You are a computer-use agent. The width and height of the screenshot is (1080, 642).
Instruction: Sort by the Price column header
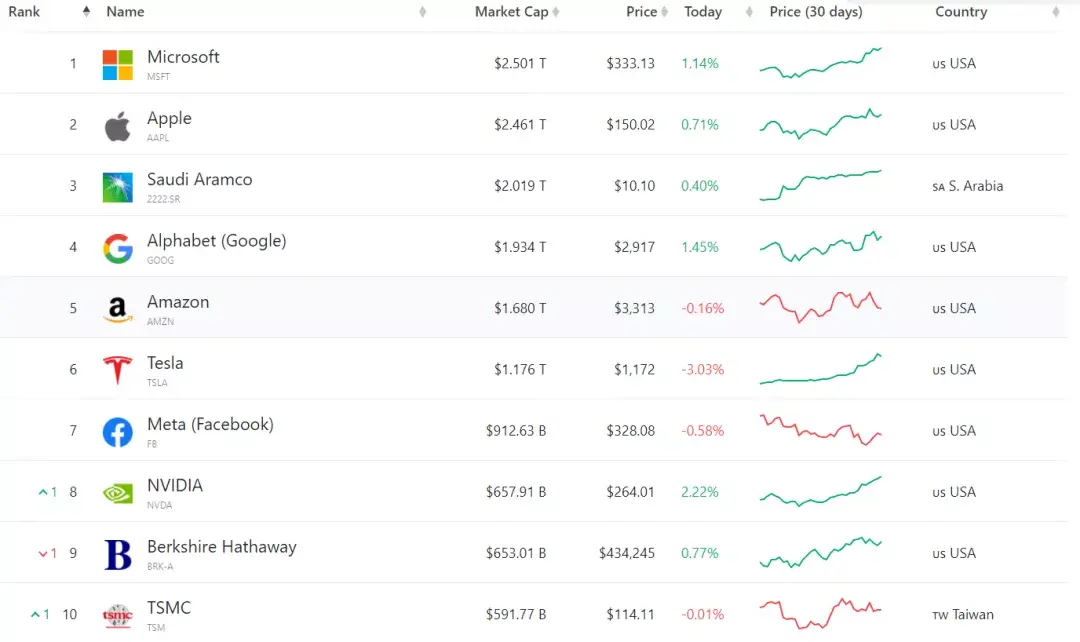641,12
